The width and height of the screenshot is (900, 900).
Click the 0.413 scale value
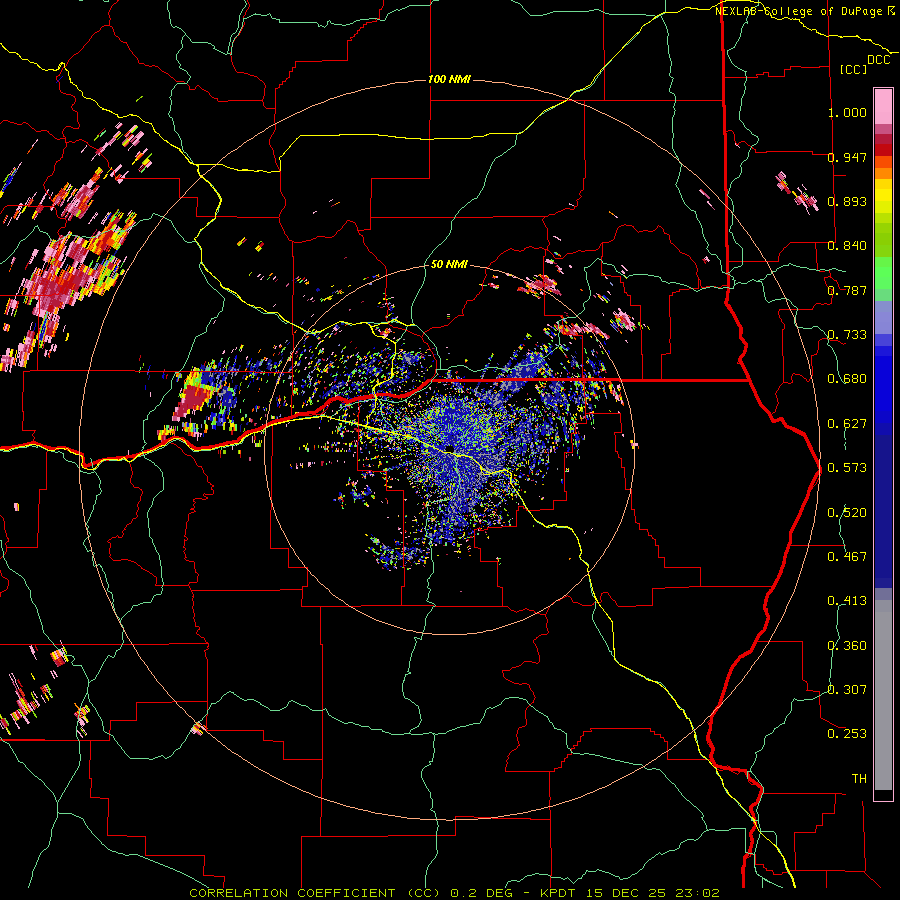[847, 601]
